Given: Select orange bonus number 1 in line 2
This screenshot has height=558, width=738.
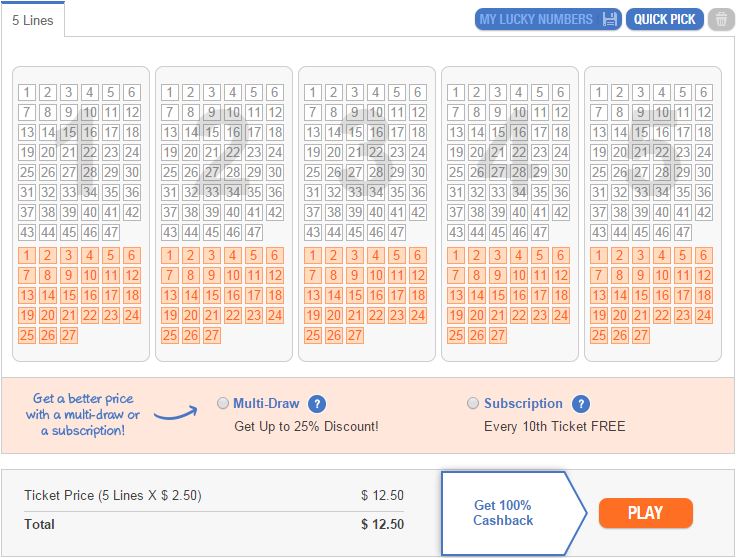Looking at the screenshot, I should coord(170,255).
